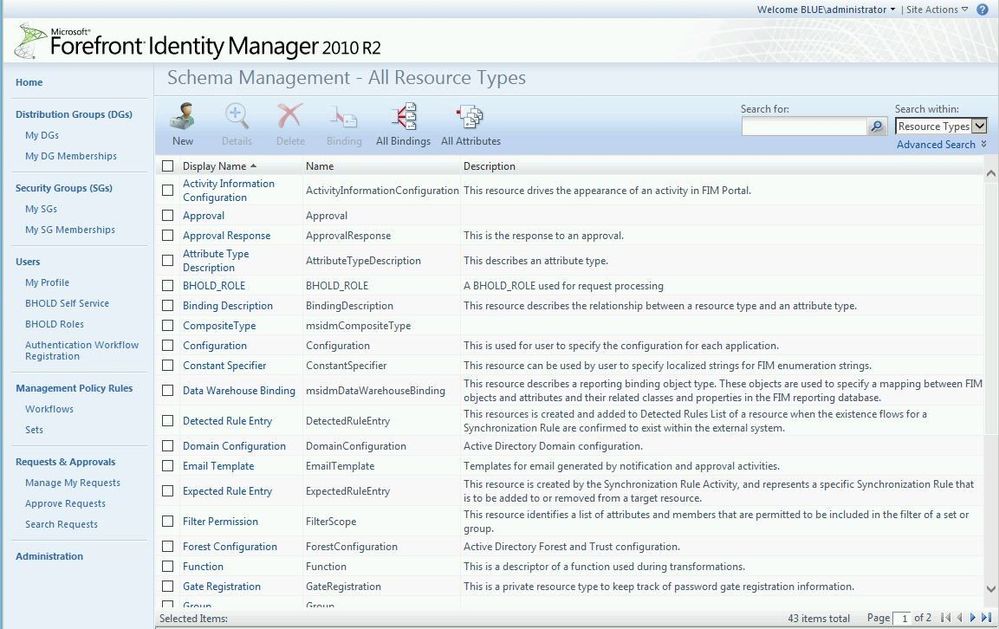999x629 pixels.
Task: Click the New resource type icon
Action: pos(183,117)
